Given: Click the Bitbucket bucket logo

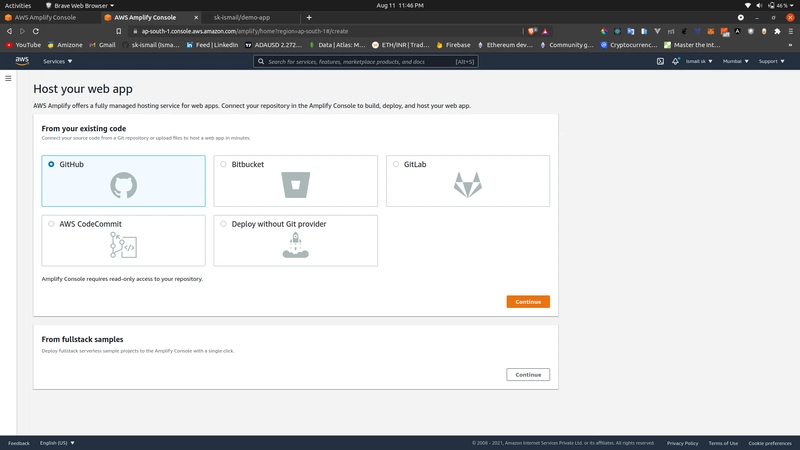Looking at the screenshot, I should coord(295,185).
